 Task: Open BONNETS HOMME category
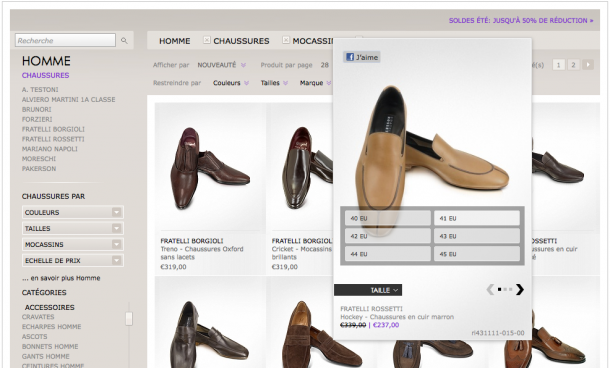[50, 347]
